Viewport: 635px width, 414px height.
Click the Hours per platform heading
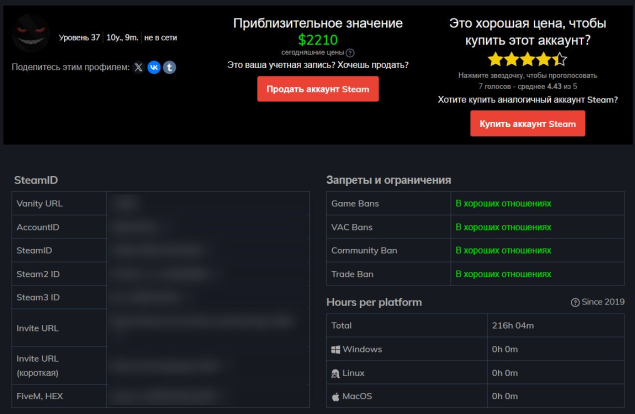pos(374,302)
